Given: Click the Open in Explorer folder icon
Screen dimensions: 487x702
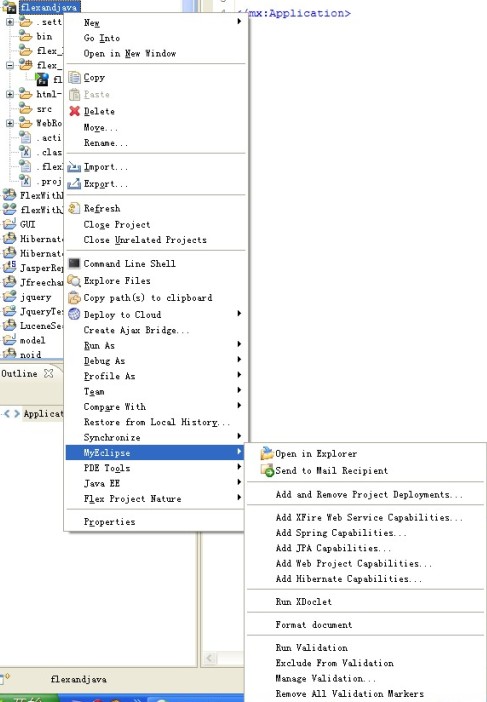Looking at the screenshot, I should point(267,453).
